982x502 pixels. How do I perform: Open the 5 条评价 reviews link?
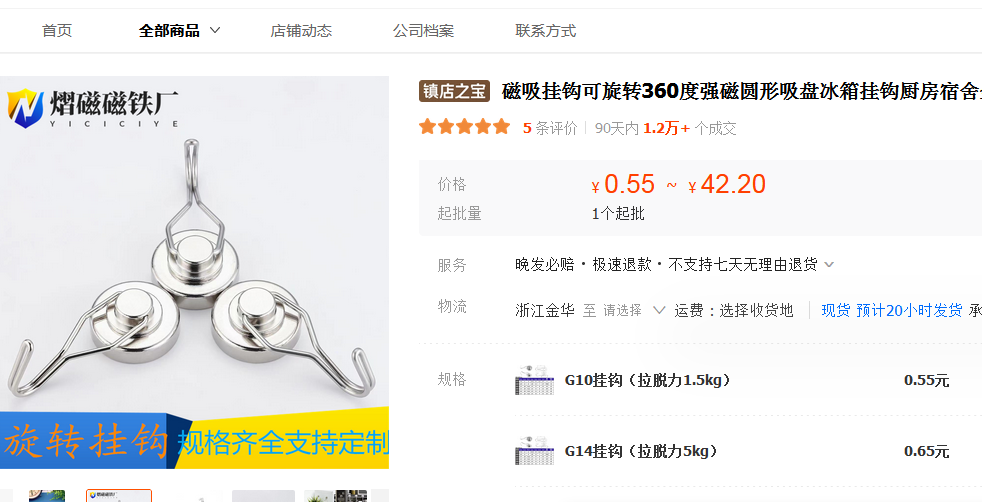coord(550,128)
